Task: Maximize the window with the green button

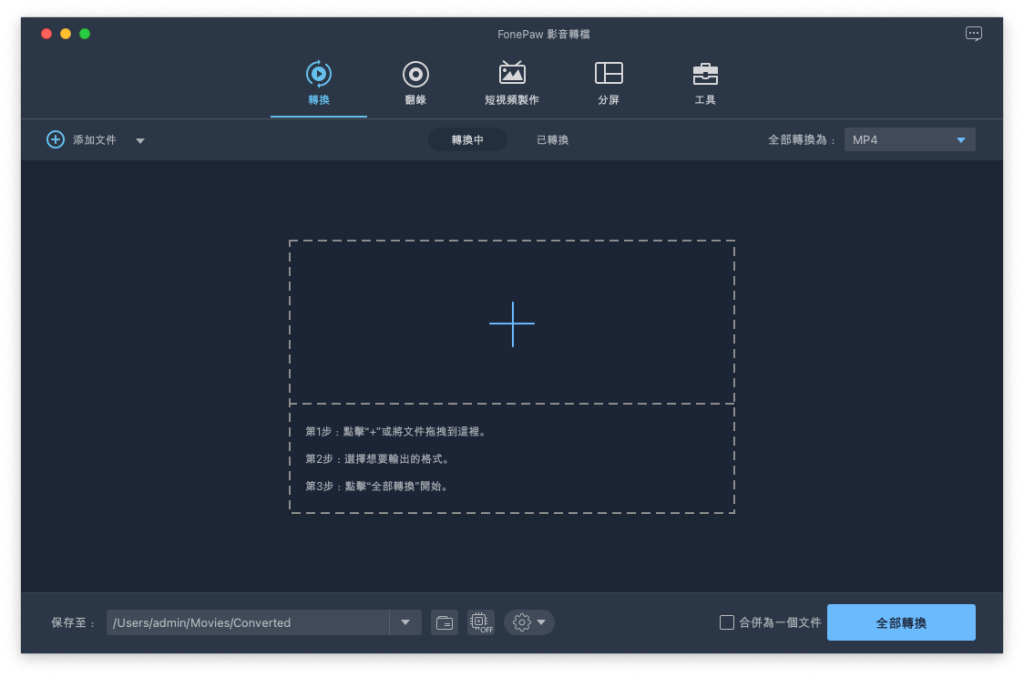Action: [85, 34]
